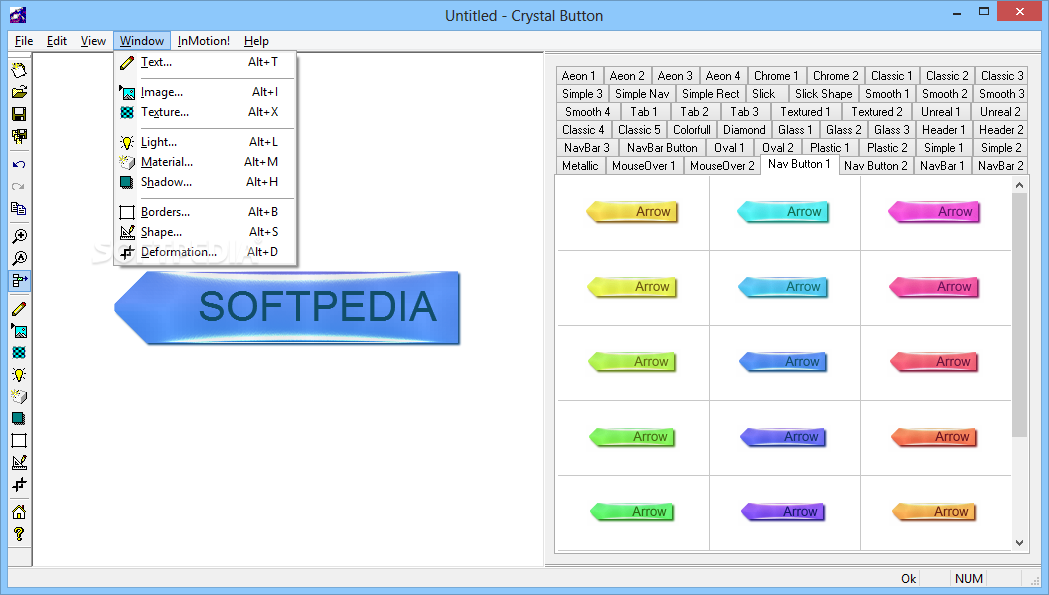
Task: Toggle the highlighted templates panel toolbar icon
Action: 19,280
